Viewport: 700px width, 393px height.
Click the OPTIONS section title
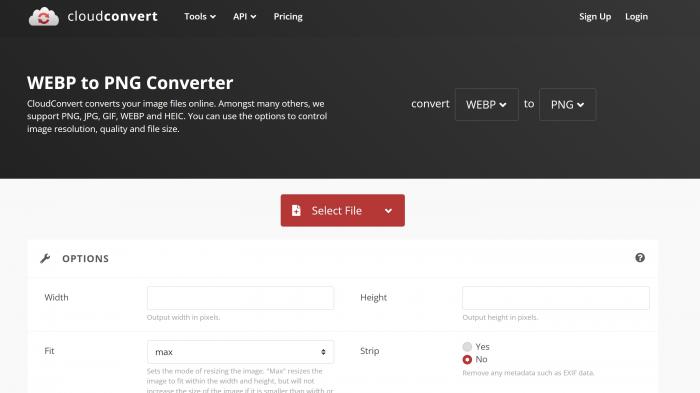[85, 259]
